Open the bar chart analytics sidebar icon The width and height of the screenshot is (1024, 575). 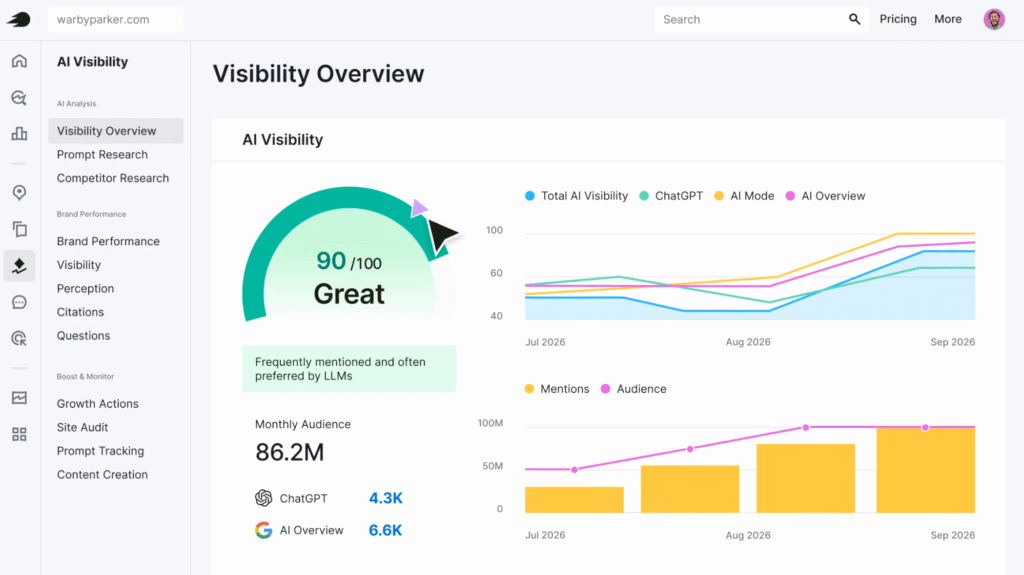tap(19, 134)
